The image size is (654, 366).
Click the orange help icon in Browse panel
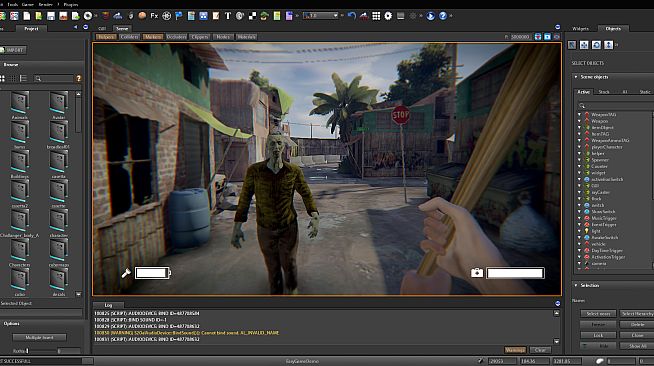78,78
